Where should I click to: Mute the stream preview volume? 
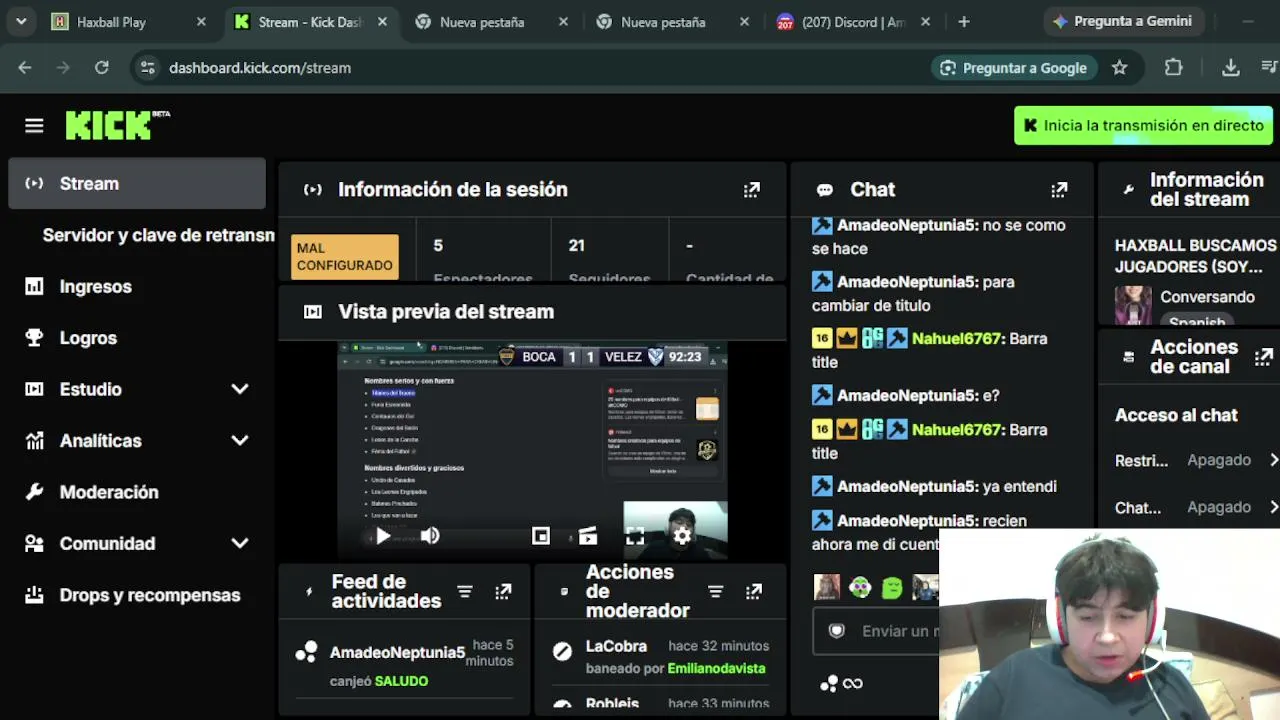pos(430,536)
